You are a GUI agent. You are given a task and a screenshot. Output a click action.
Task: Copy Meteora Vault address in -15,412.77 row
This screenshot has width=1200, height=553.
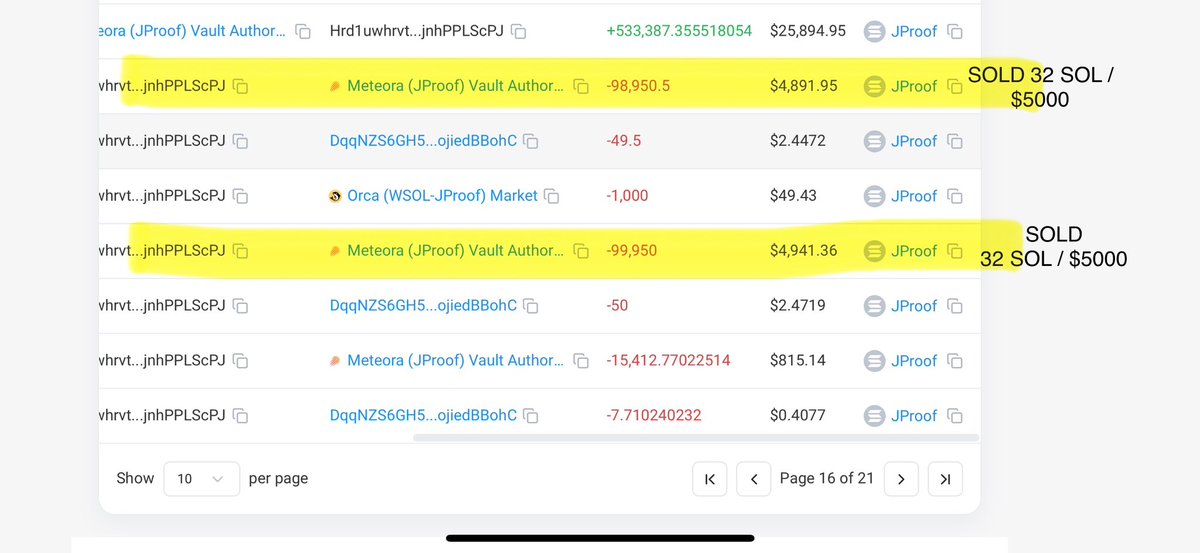581,361
